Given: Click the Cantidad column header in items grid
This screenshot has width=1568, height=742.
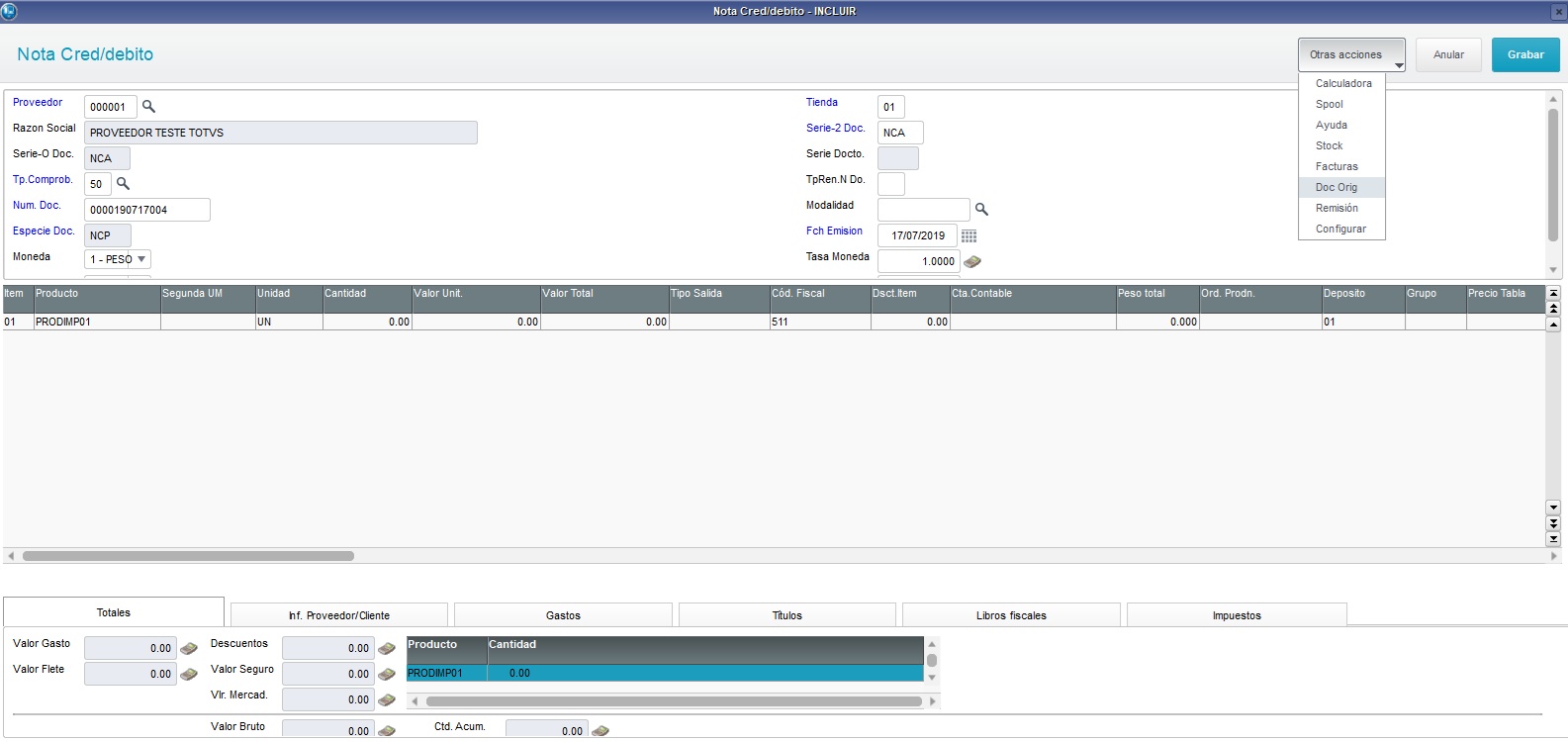Looking at the screenshot, I should click(367, 300).
